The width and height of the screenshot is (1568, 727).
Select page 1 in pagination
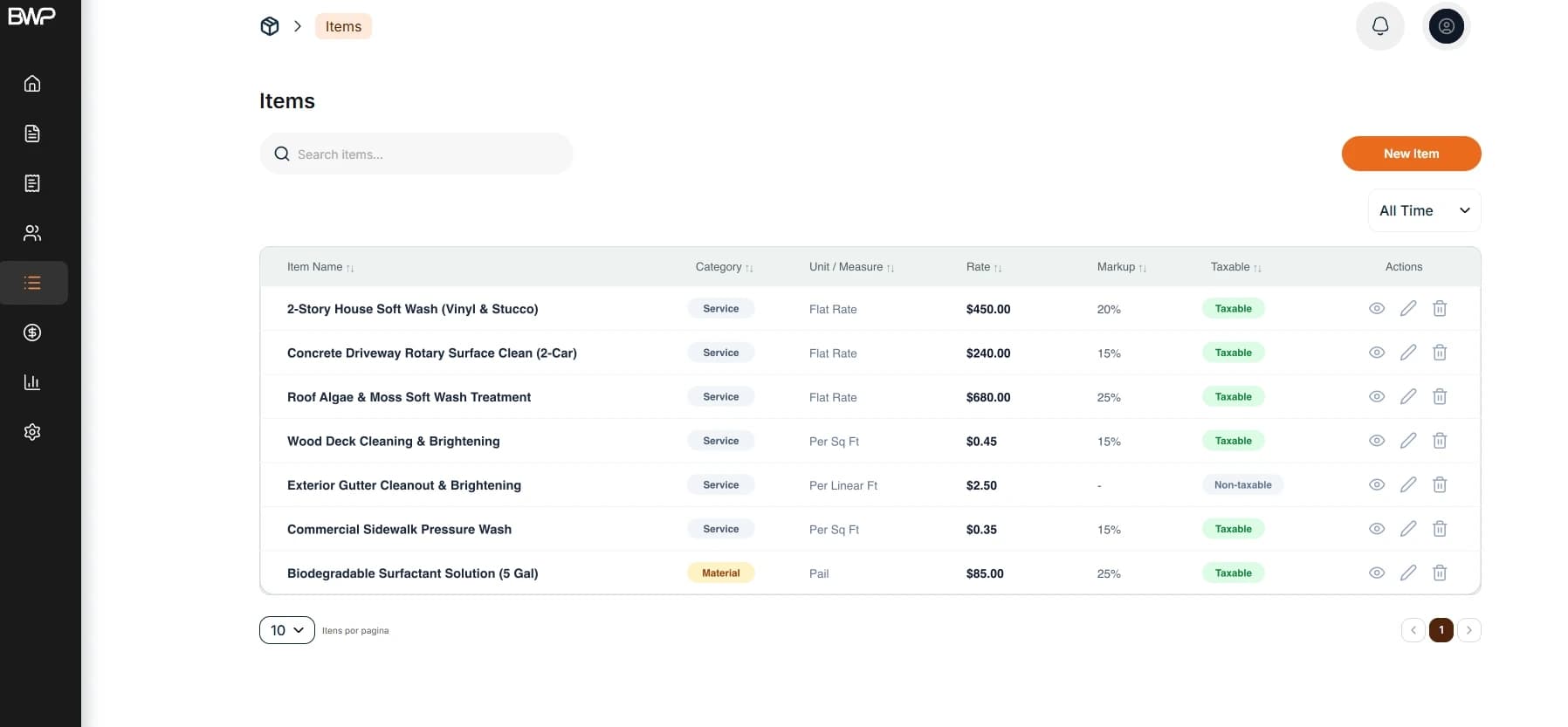(1441, 630)
